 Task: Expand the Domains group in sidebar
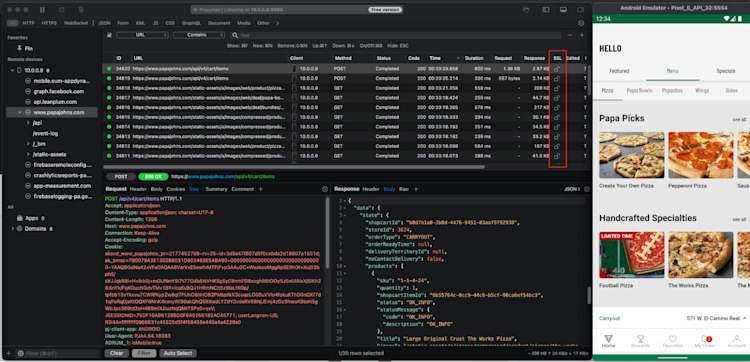[12, 229]
